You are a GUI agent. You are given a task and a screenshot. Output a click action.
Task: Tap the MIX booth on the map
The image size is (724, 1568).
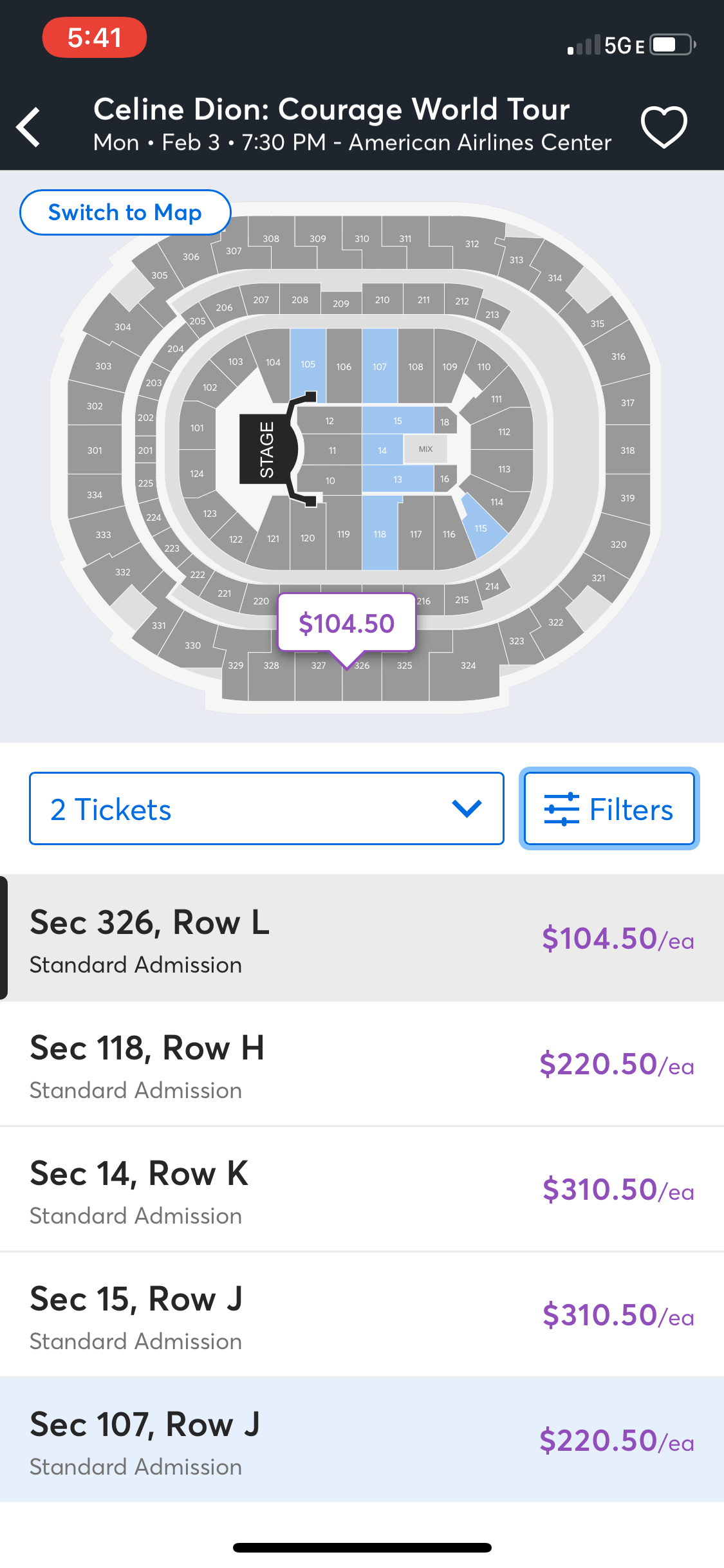[x=425, y=449]
